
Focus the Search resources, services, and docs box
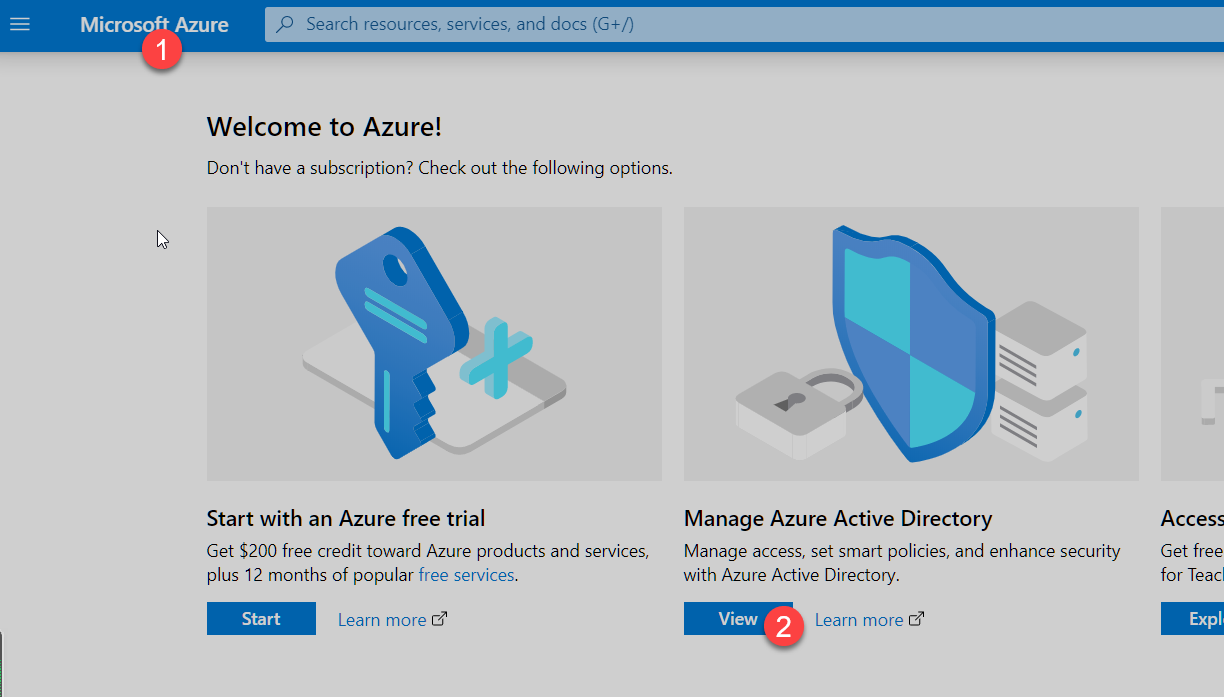tap(700, 24)
